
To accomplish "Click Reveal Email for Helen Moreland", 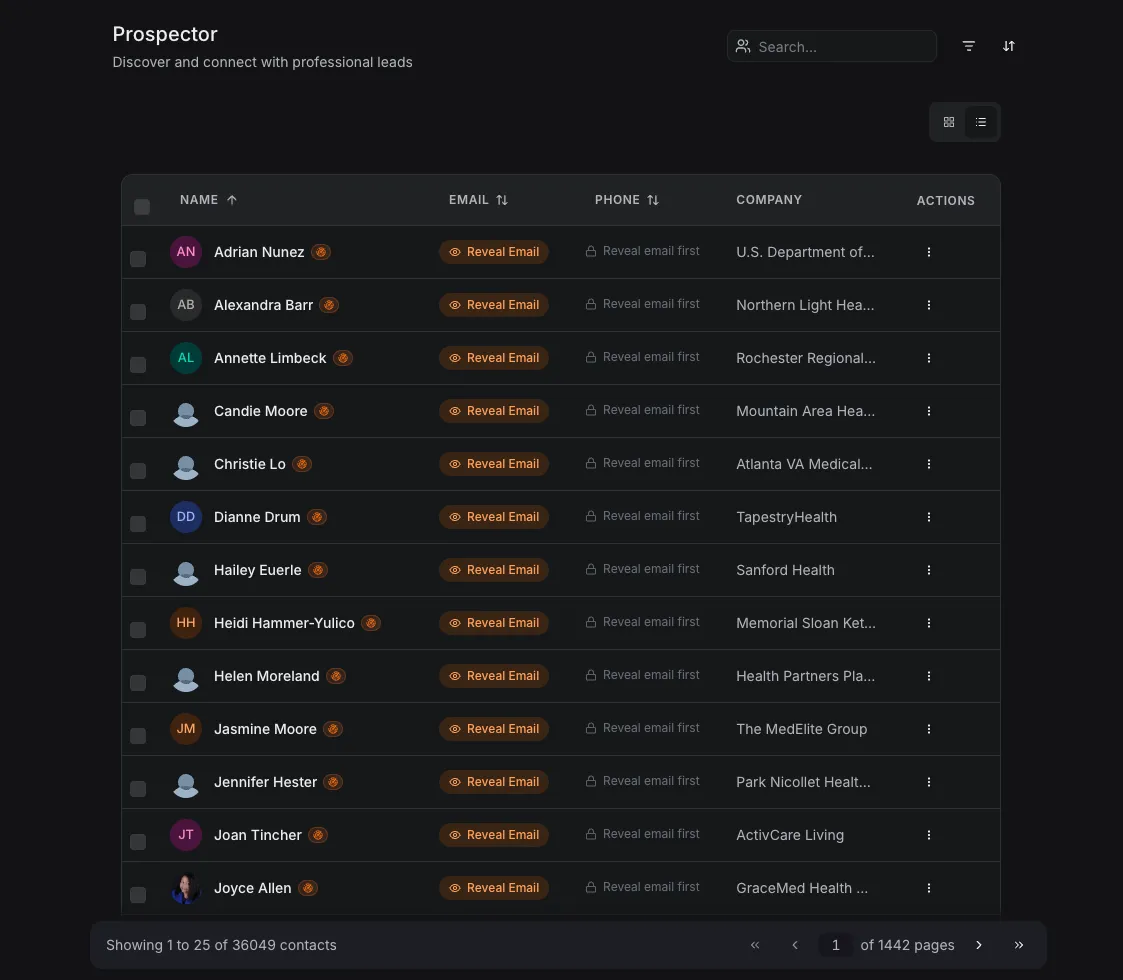I will click(x=494, y=675).
